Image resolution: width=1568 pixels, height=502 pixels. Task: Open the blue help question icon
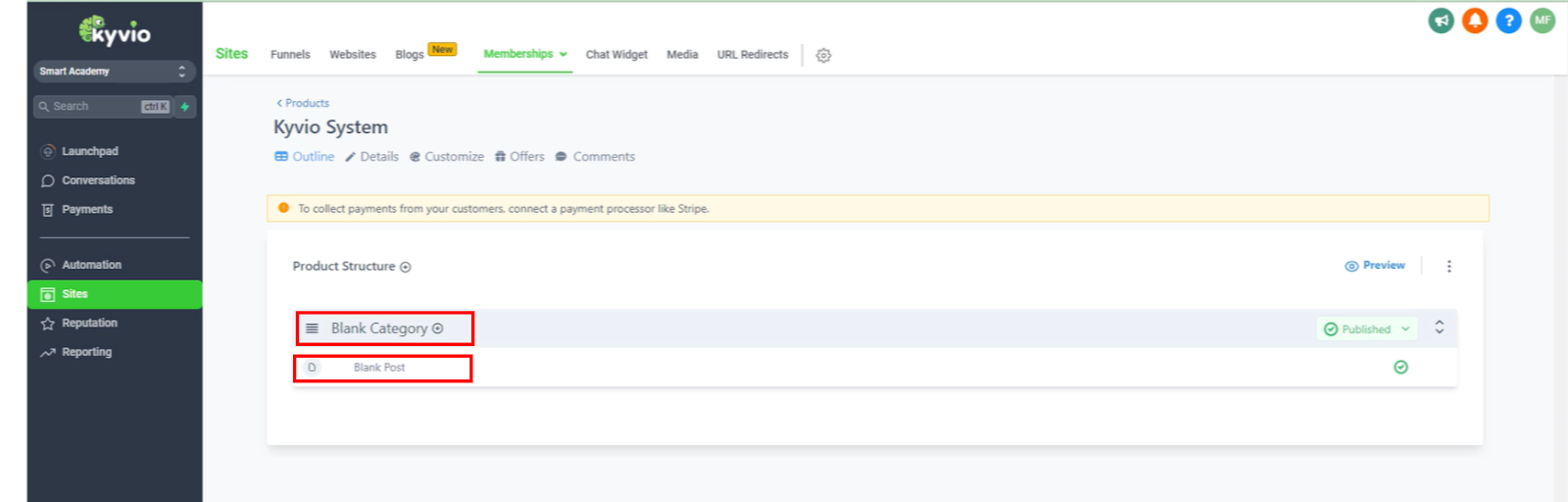(x=1508, y=21)
